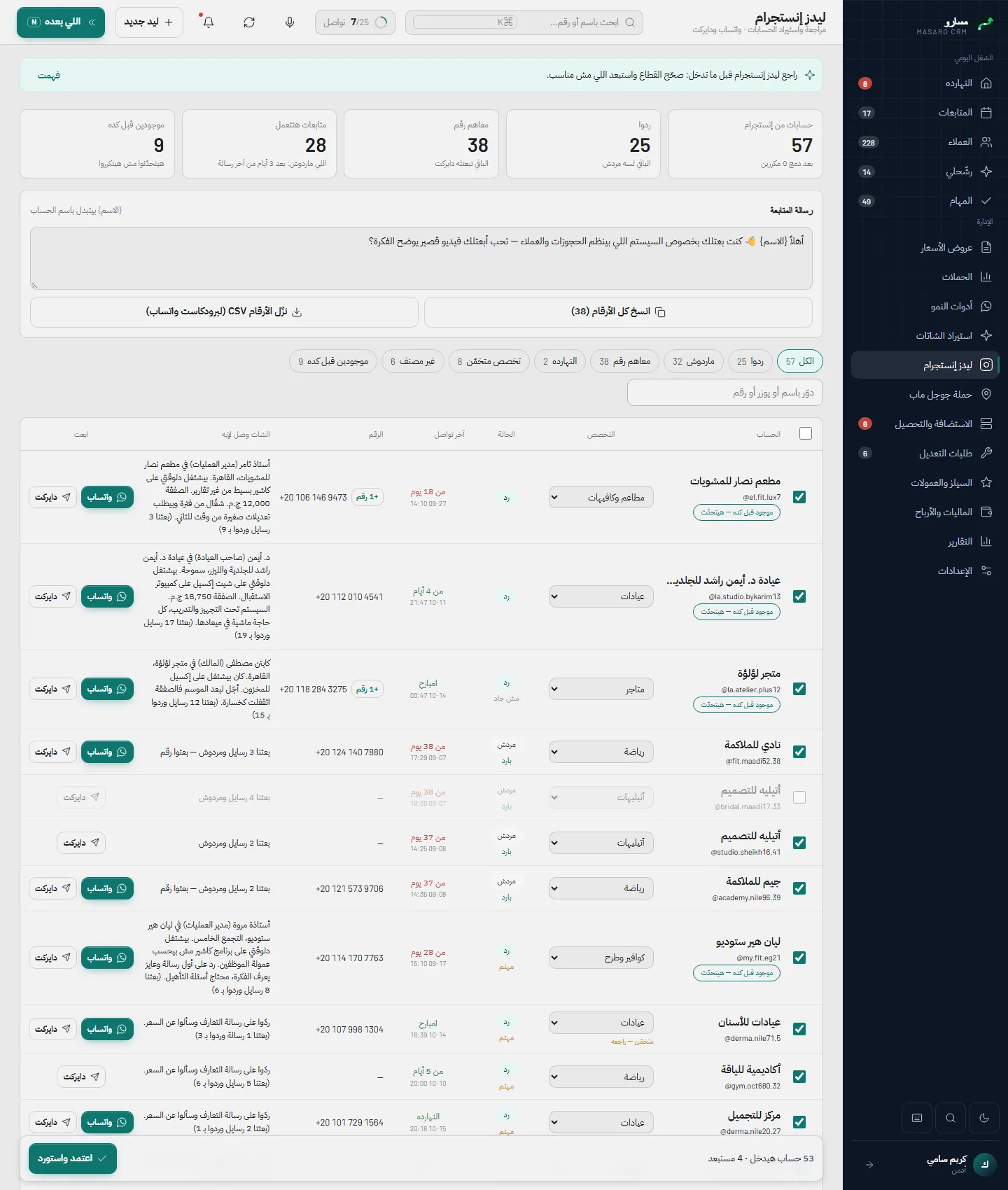Screen dimensions: 1008x1190
Task: Open the notifications bell icon
Action: [208, 22]
